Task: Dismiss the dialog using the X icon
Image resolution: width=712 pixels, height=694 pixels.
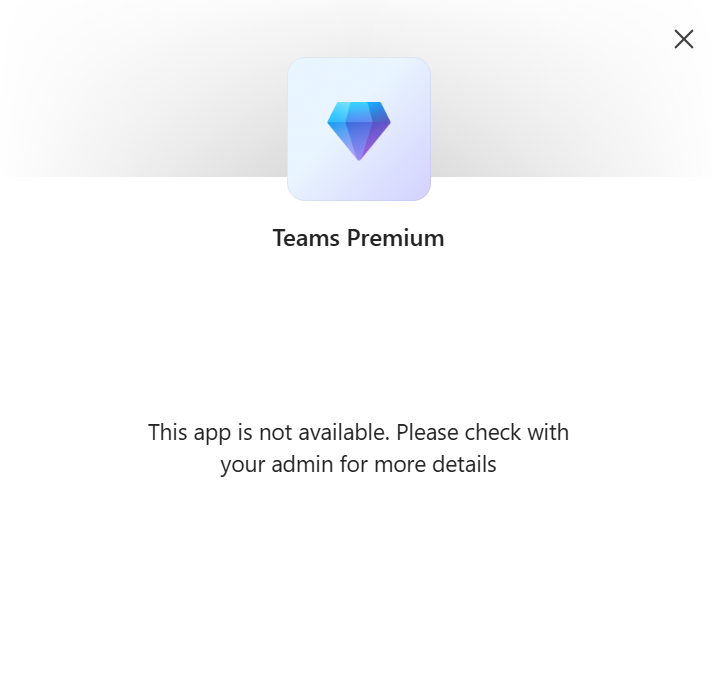Action: pos(683,39)
